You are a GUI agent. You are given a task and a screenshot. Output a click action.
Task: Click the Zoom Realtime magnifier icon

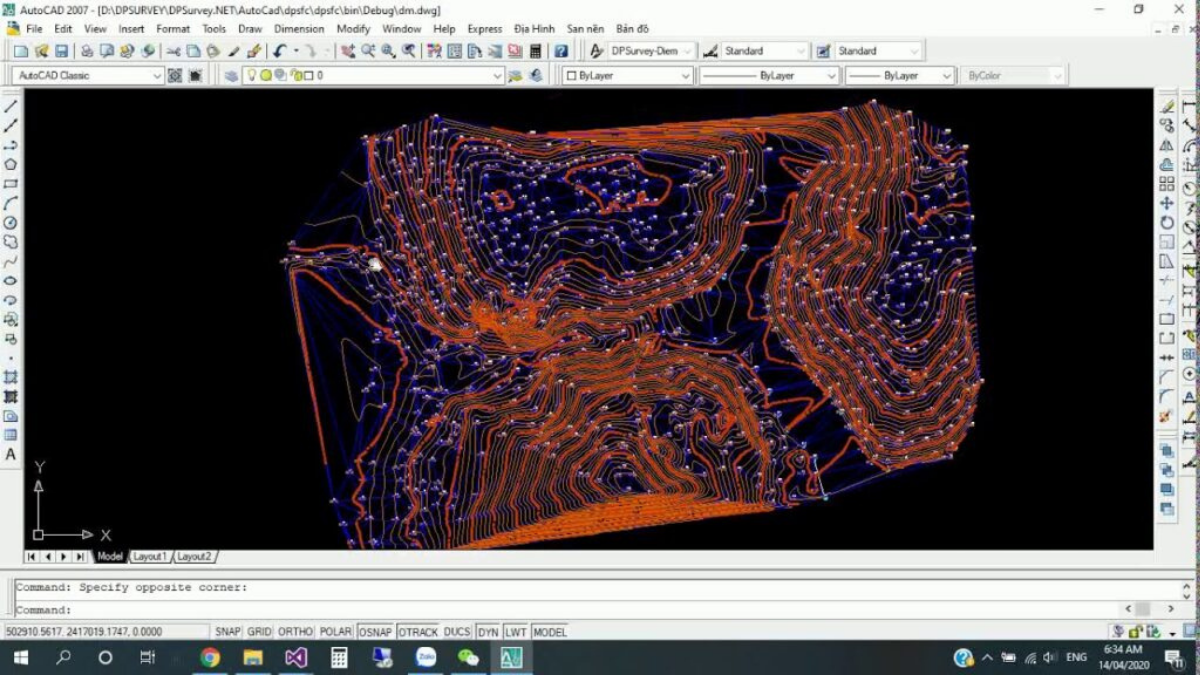click(x=369, y=51)
